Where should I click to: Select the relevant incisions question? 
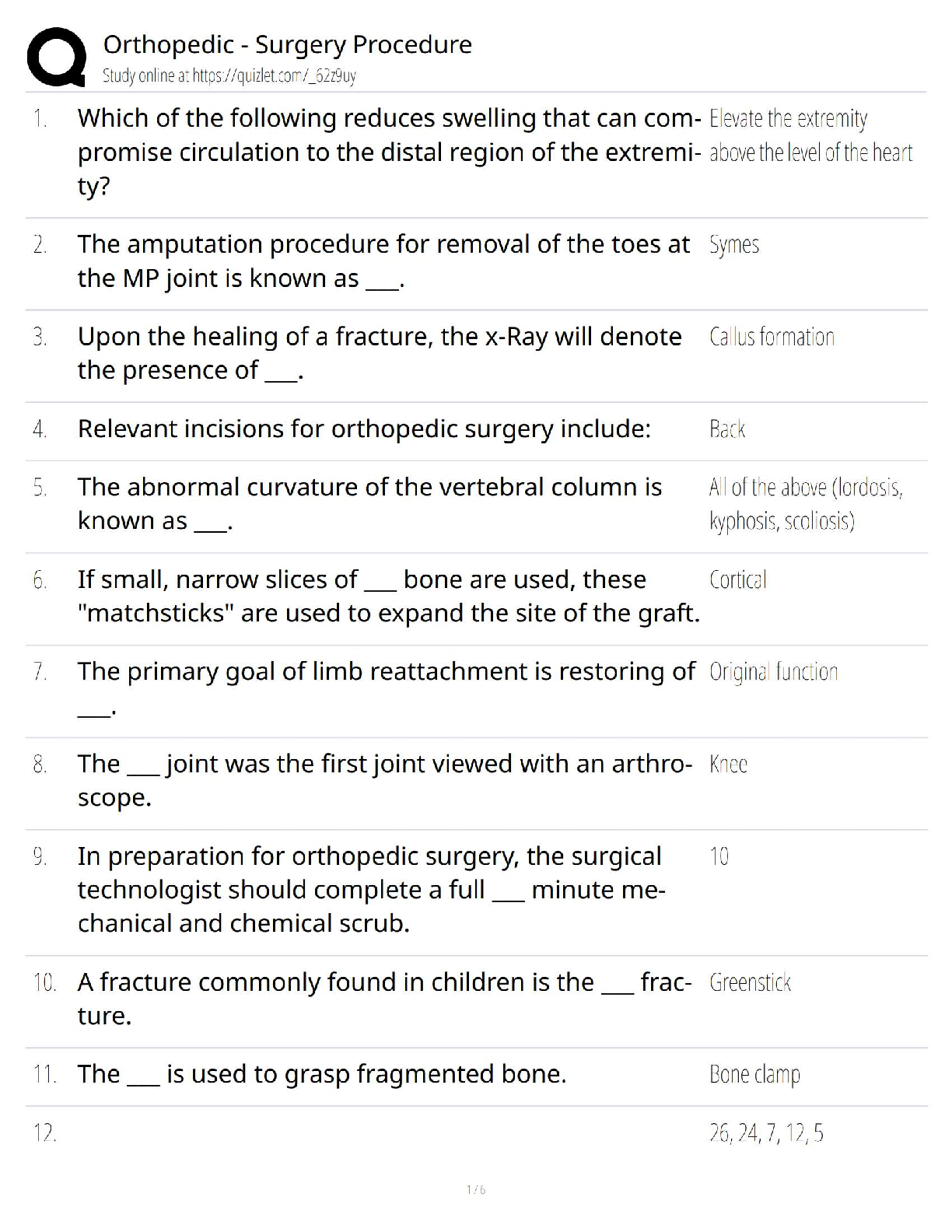click(364, 429)
